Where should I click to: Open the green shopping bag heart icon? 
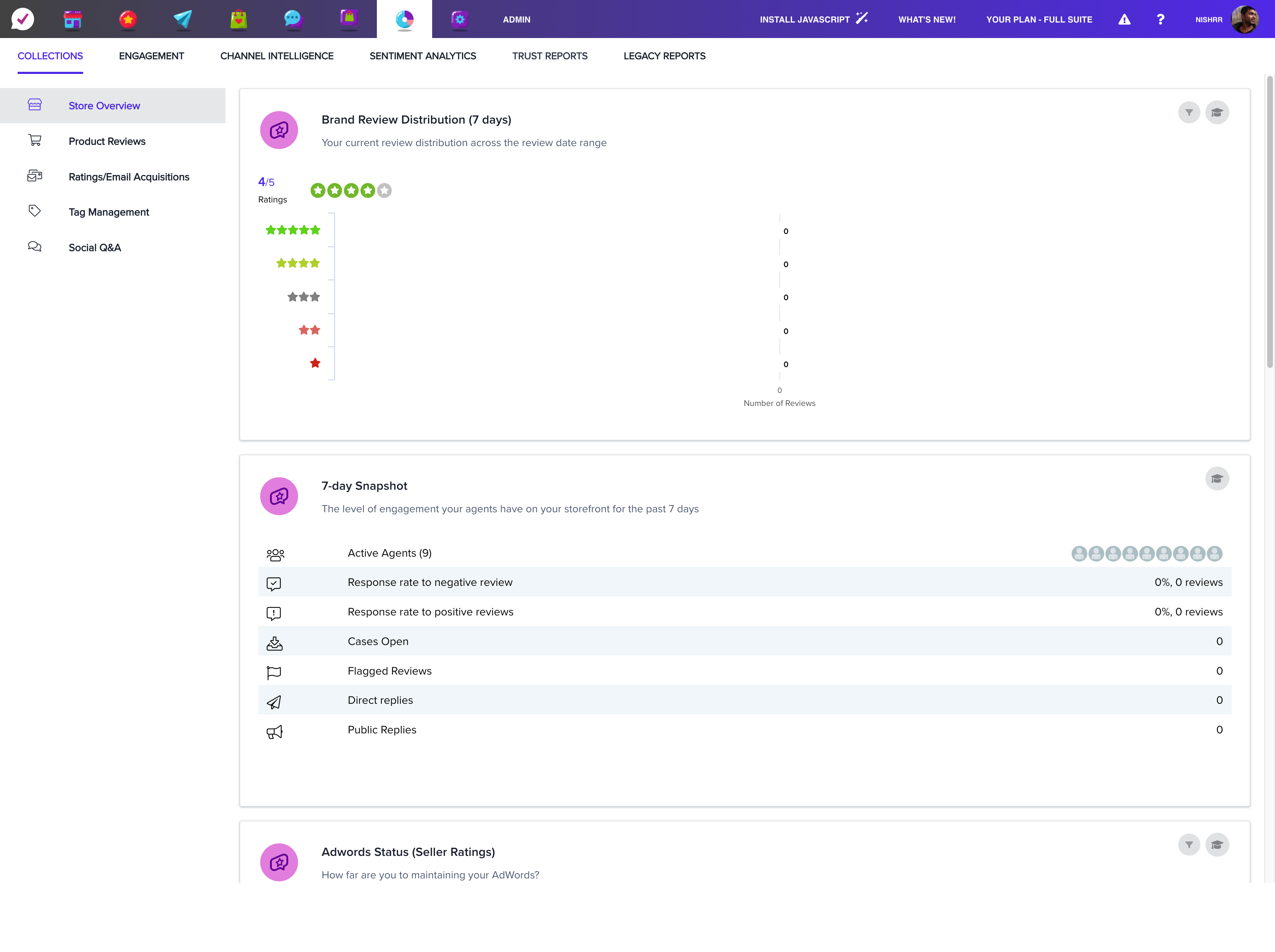click(x=238, y=20)
